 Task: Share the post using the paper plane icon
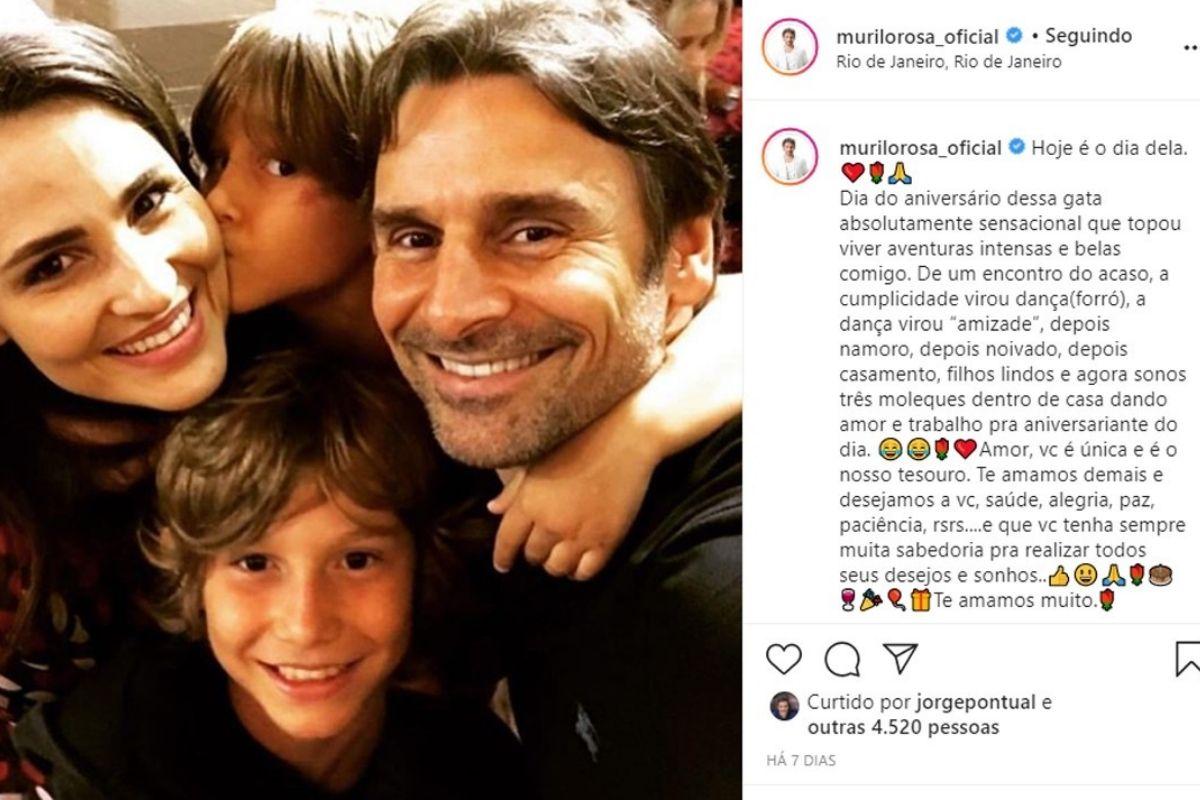[900, 658]
